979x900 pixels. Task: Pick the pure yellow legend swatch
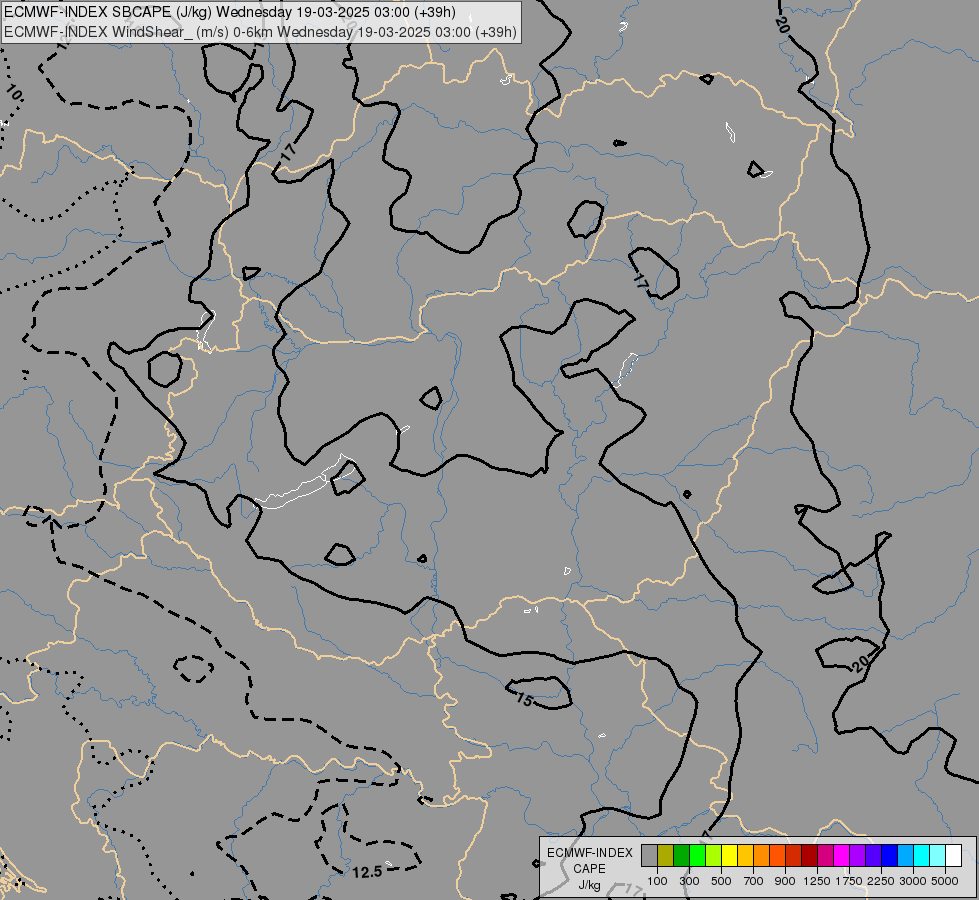pyautogui.click(x=729, y=856)
